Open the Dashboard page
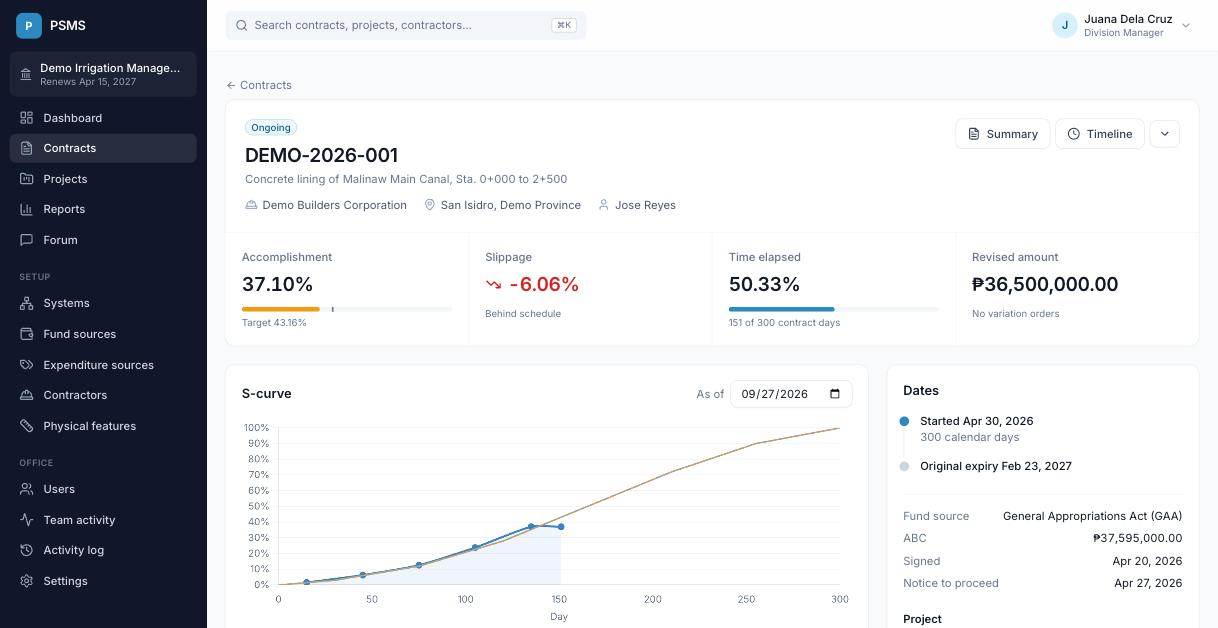Image resolution: width=1218 pixels, height=628 pixels. click(x=103, y=118)
